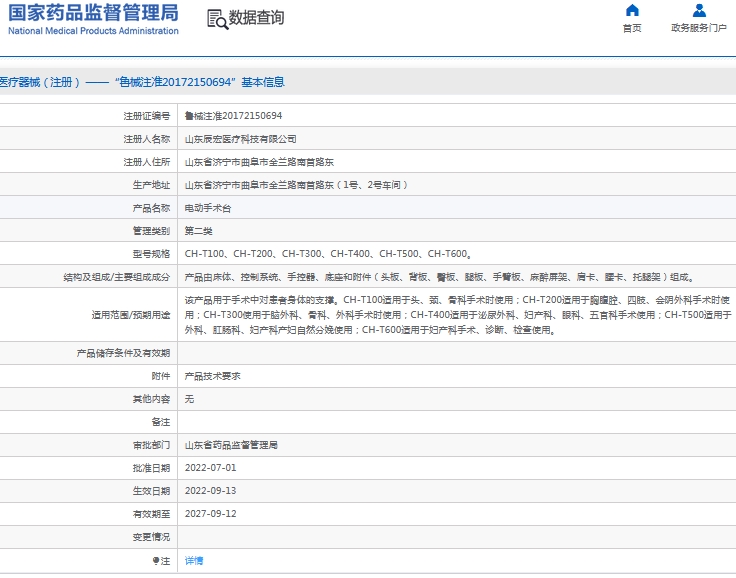
Task: Select the structure description starting 产品由床体
Action: [440, 277]
